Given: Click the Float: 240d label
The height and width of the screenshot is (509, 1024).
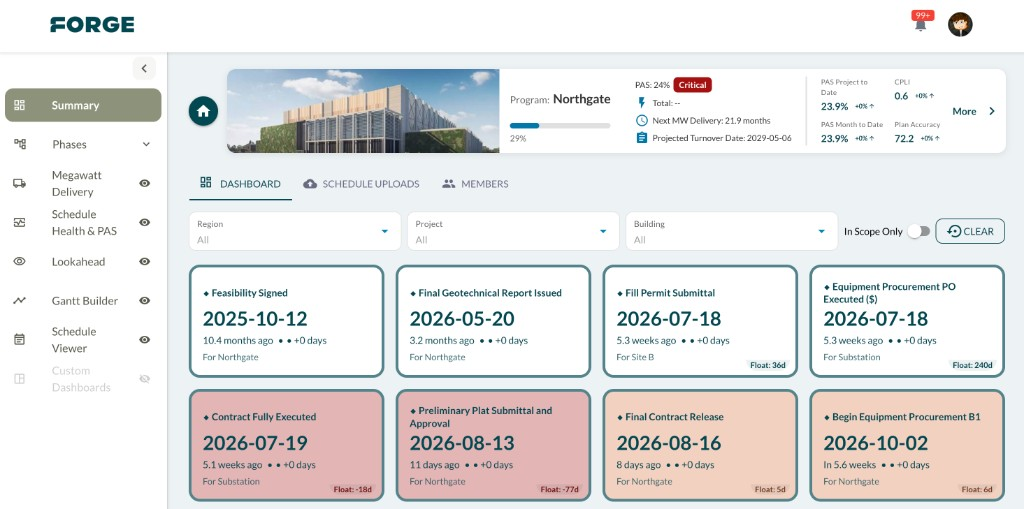Looking at the screenshot, I should click(974, 365).
